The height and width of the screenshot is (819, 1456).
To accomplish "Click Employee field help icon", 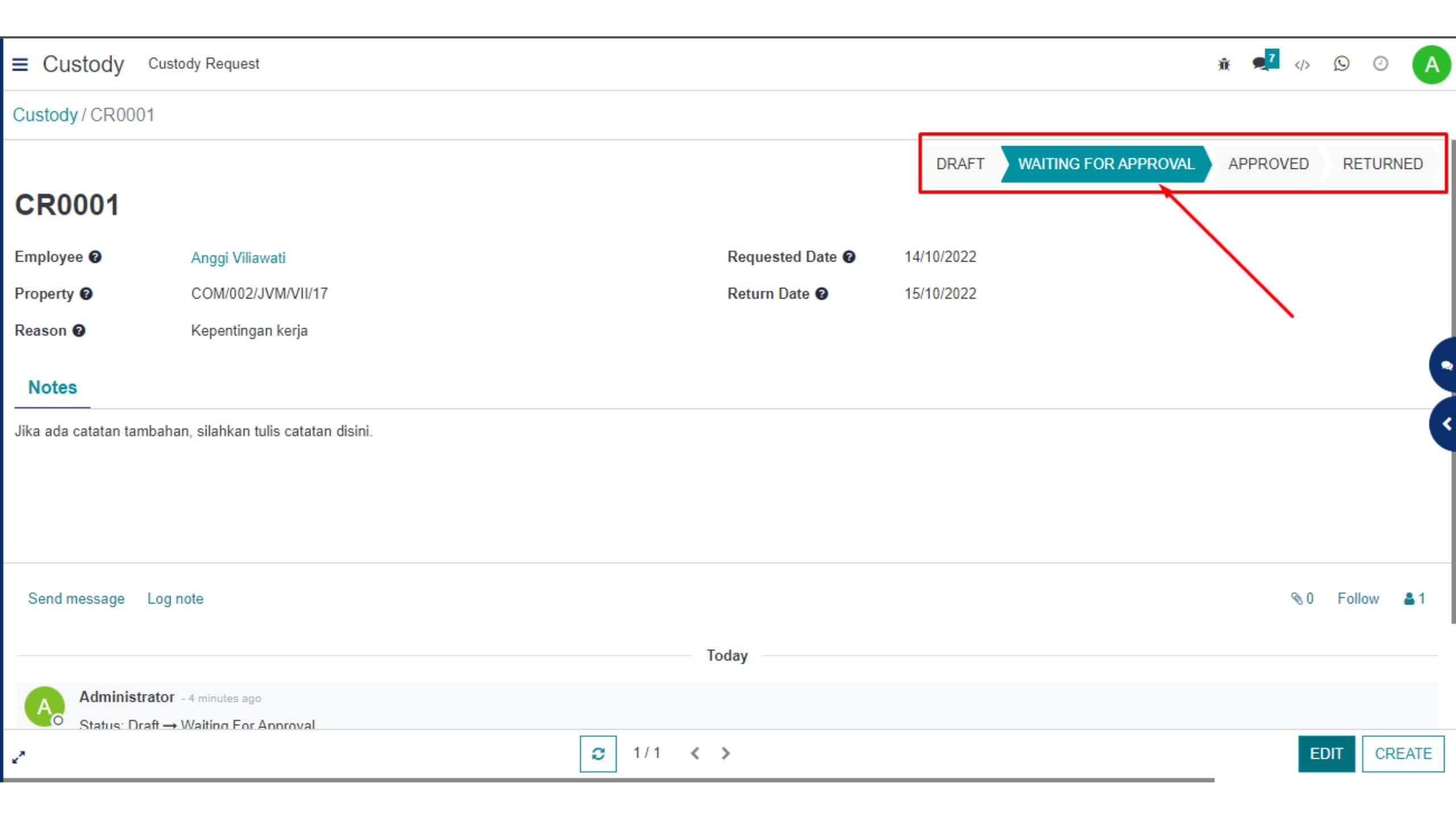I will (96, 257).
